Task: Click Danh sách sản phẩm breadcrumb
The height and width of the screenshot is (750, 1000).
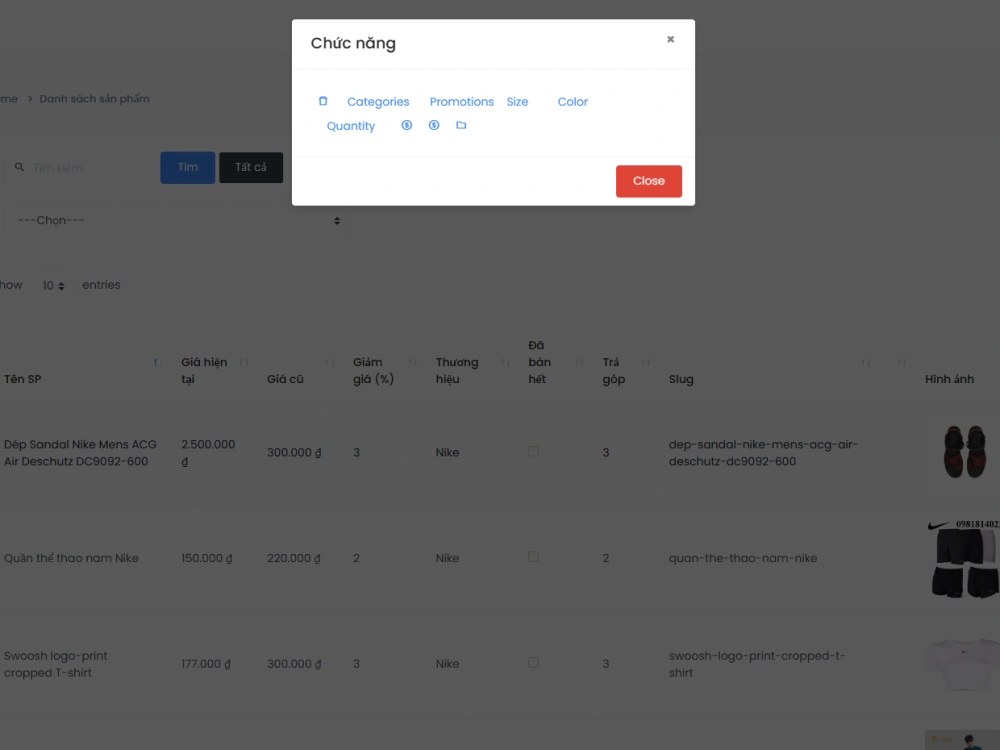Action: pyautogui.click(x=94, y=99)
